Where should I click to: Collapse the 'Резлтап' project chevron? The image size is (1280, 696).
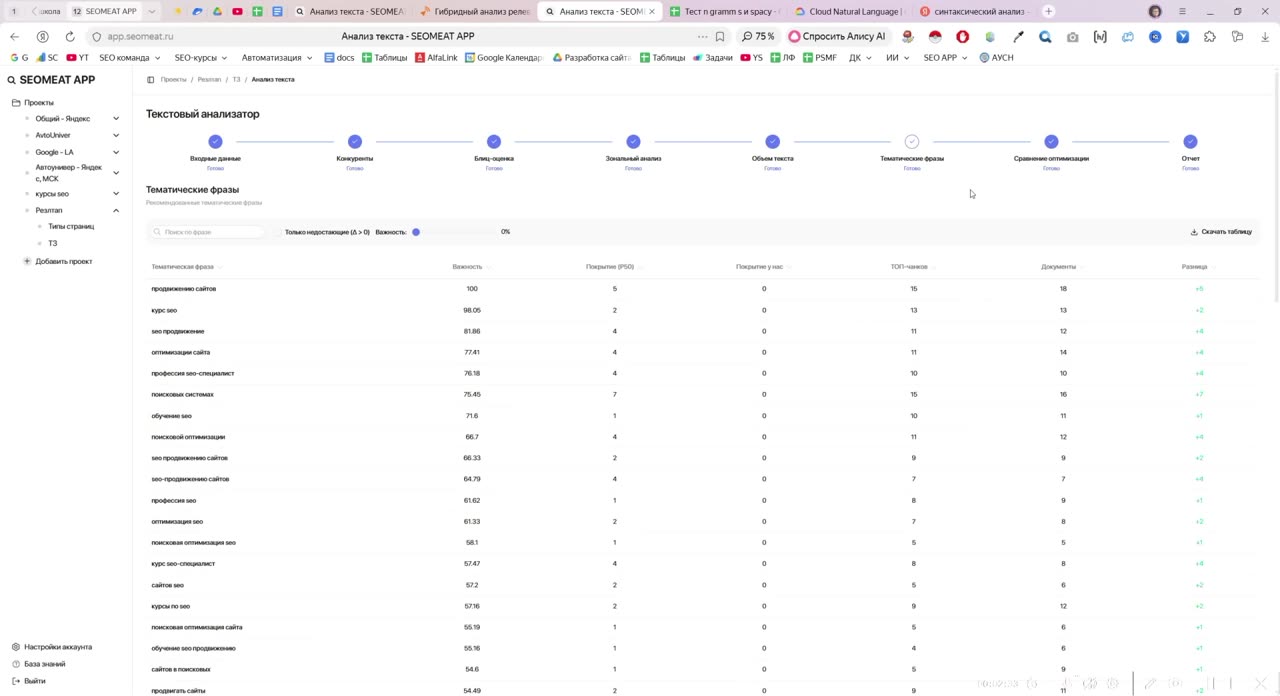[116, 210]
